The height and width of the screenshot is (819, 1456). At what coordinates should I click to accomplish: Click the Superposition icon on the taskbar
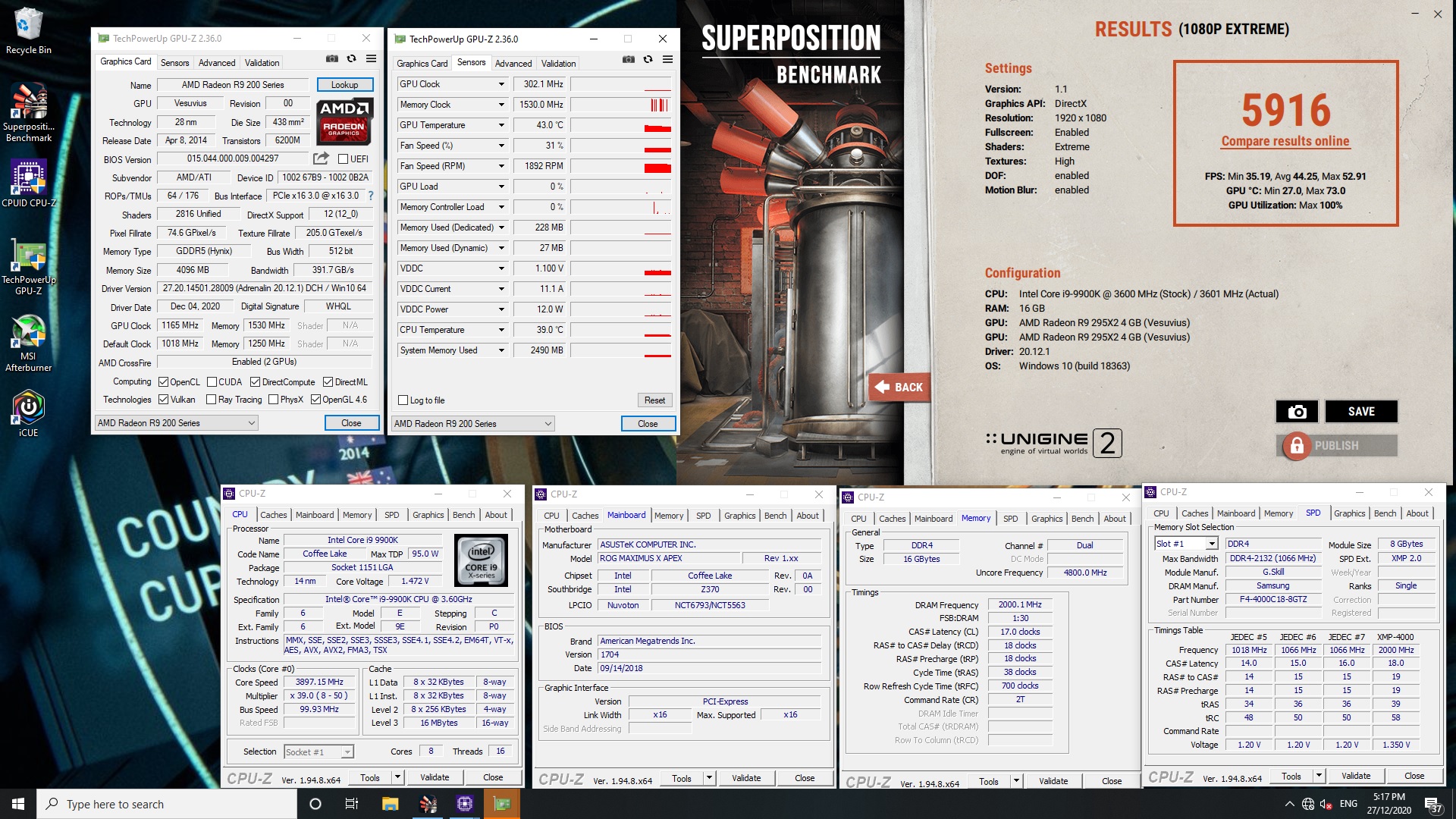(428, 804)
